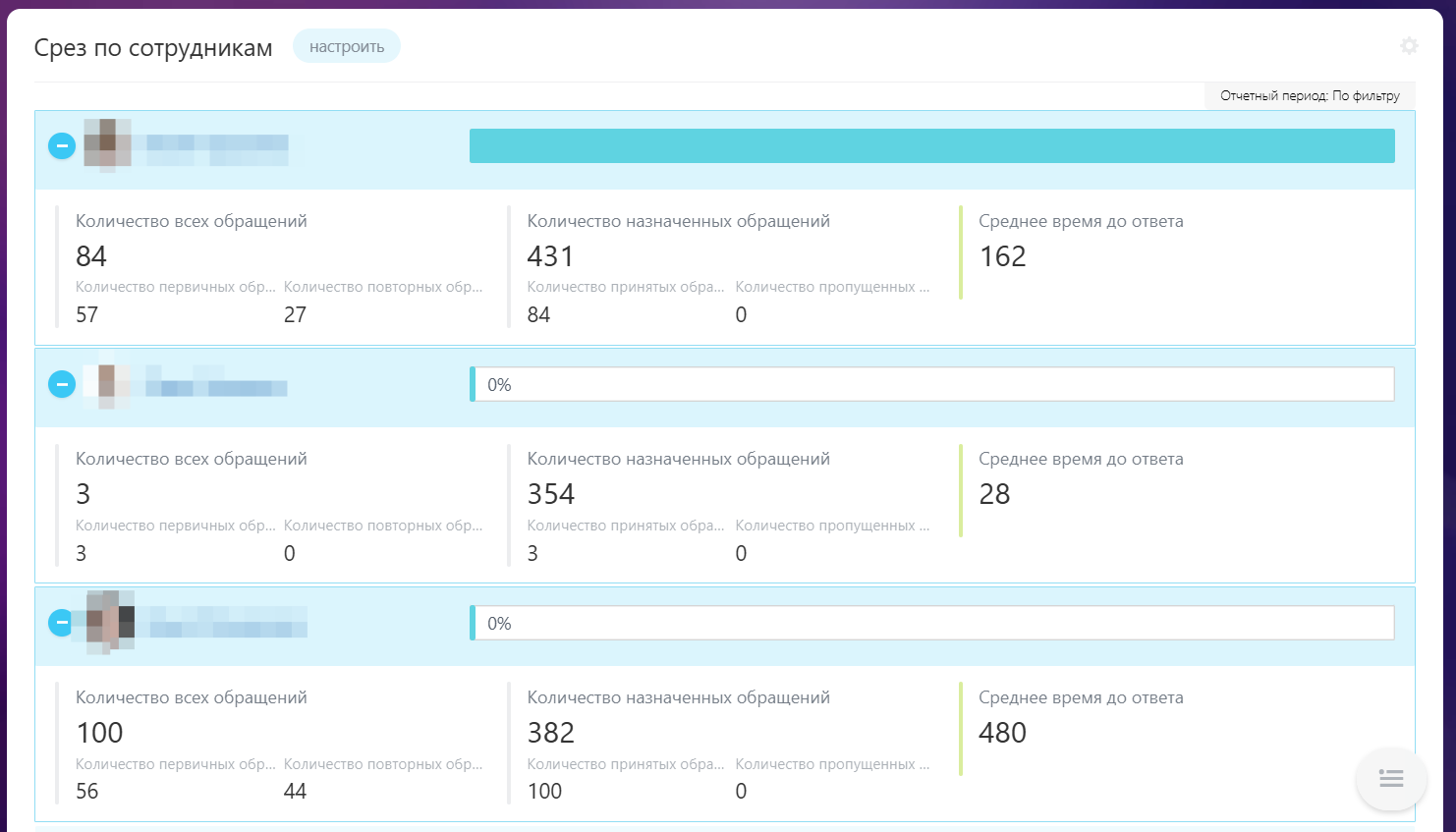
Task: Click assigned requests value 354
Action: (x=550, y=494)
